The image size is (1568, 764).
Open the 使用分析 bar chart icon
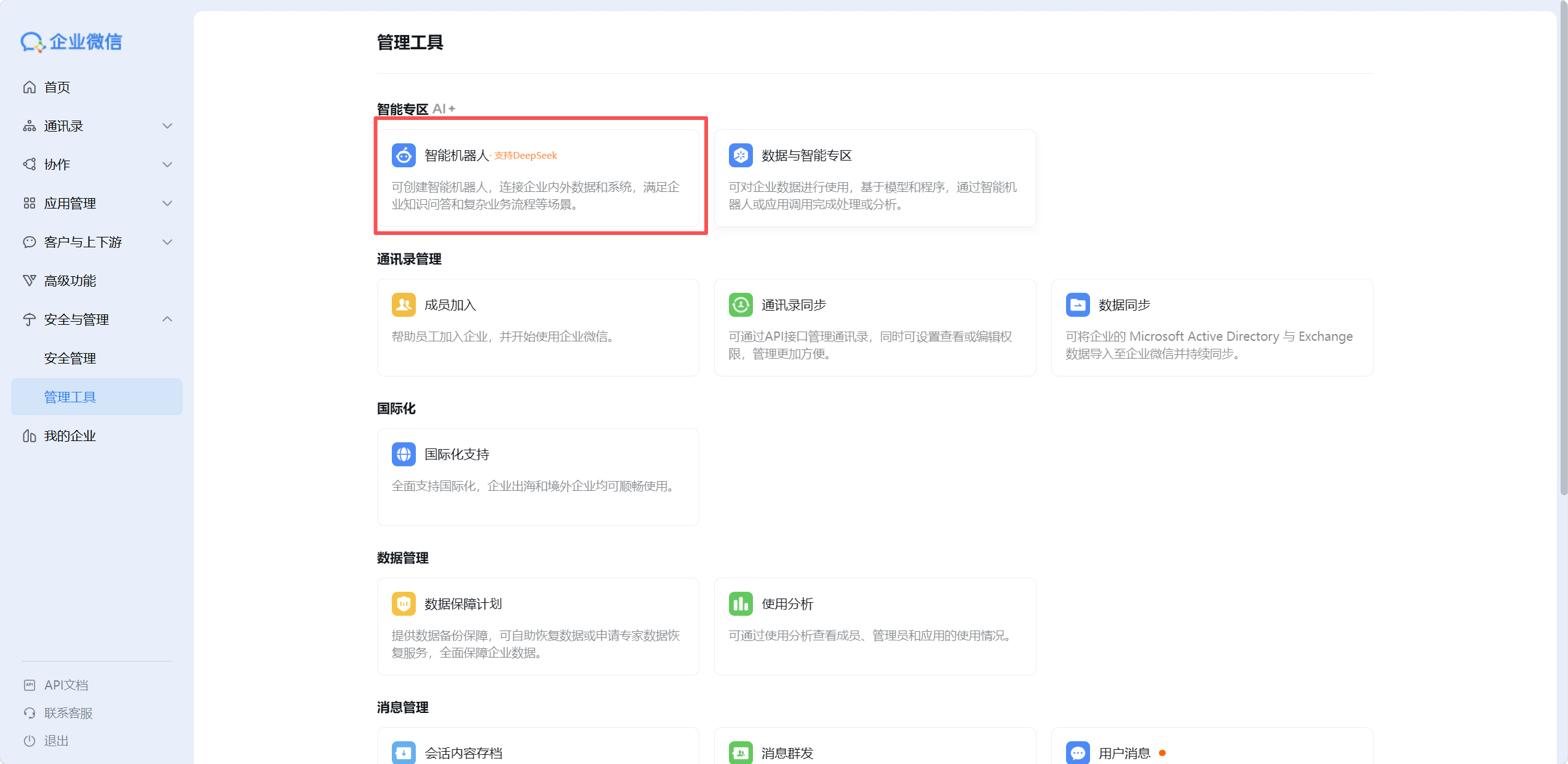pos(741,604)
